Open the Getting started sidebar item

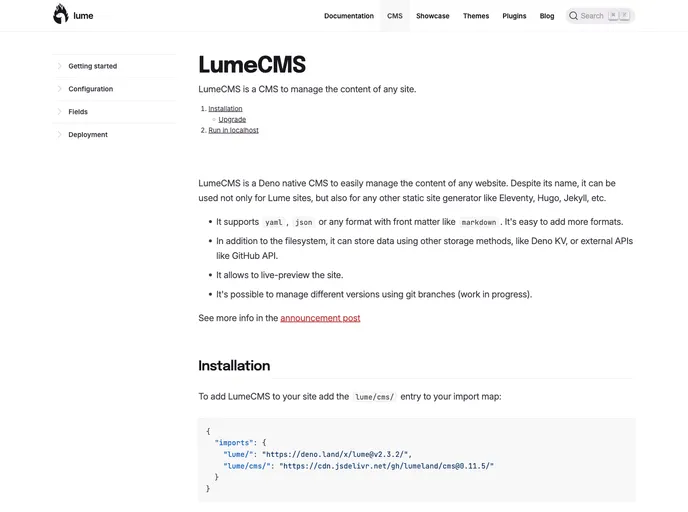coord(93,66)
